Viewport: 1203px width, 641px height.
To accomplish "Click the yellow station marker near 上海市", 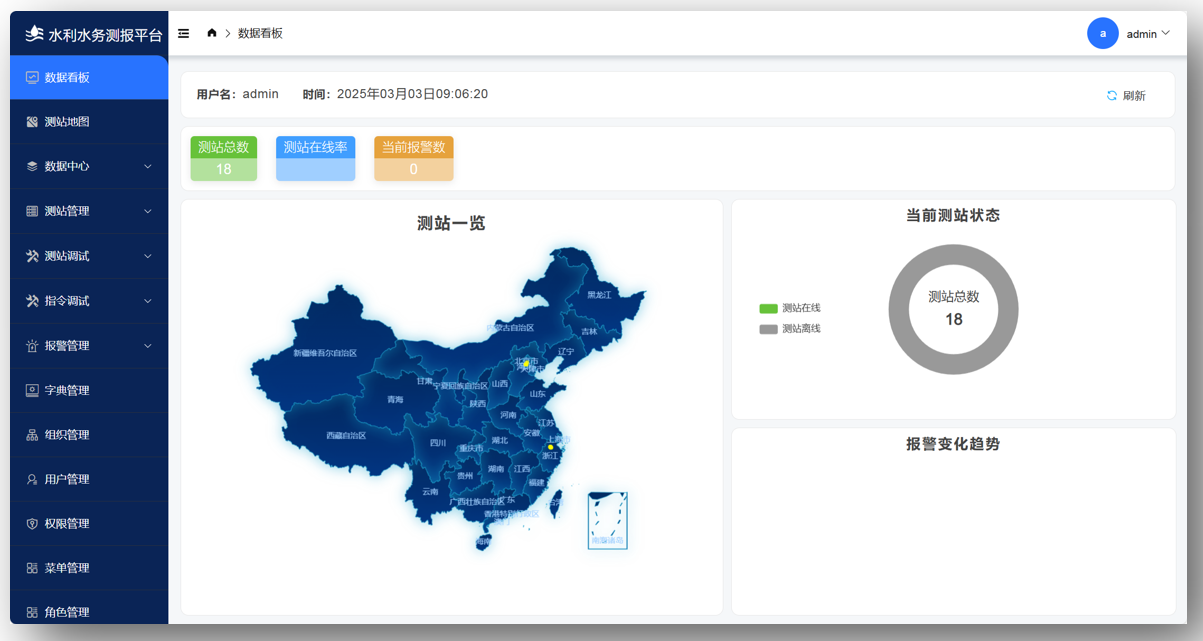I will [x=551, y=447].
